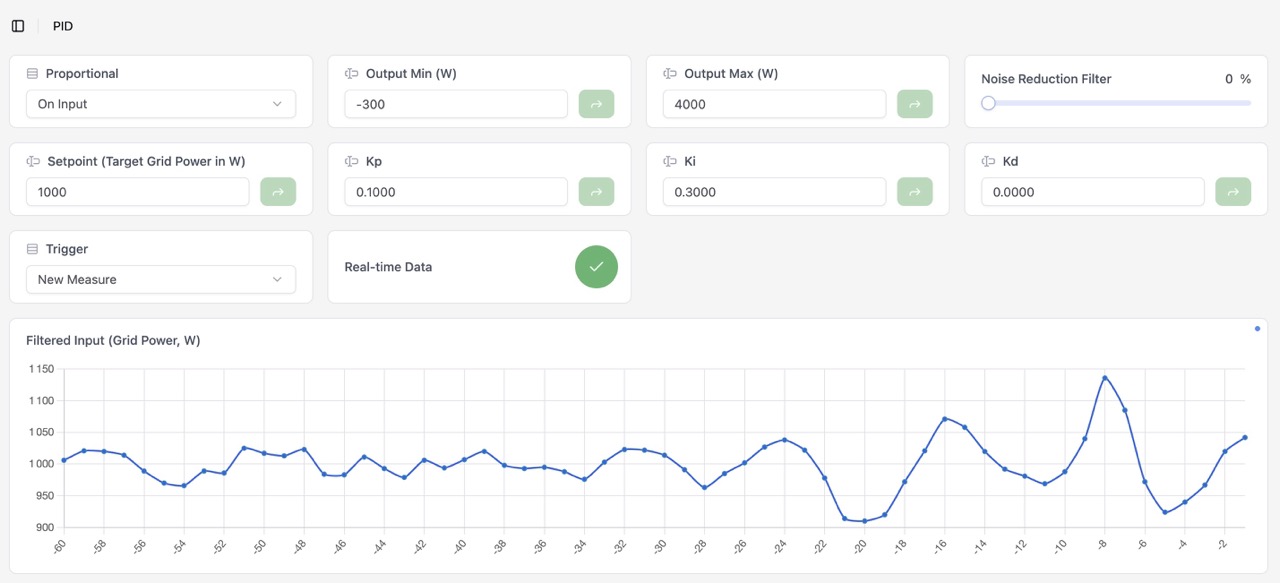Click the PID page title

(63, 26)
